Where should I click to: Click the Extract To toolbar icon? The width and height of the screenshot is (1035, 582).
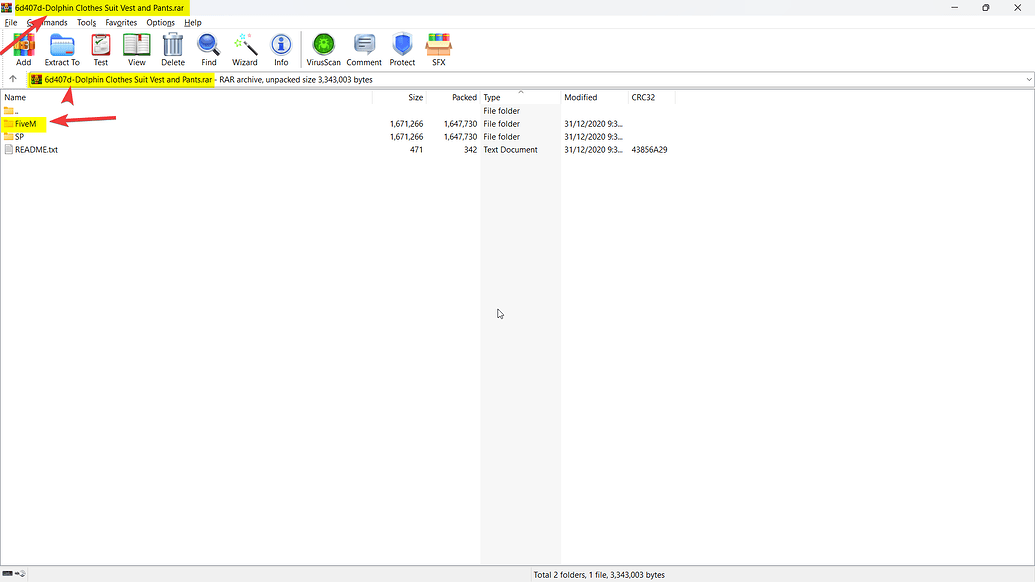pos(62,48)
